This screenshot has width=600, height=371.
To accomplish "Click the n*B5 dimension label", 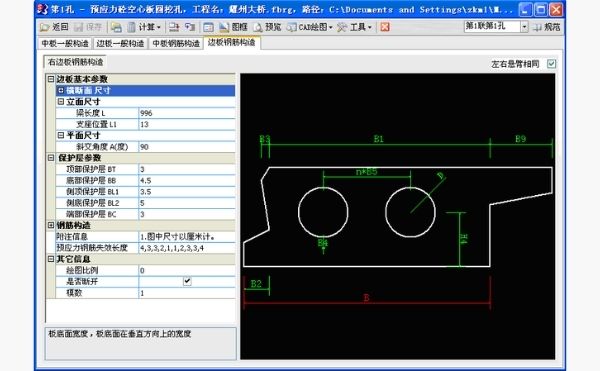I will pos(367,172).
